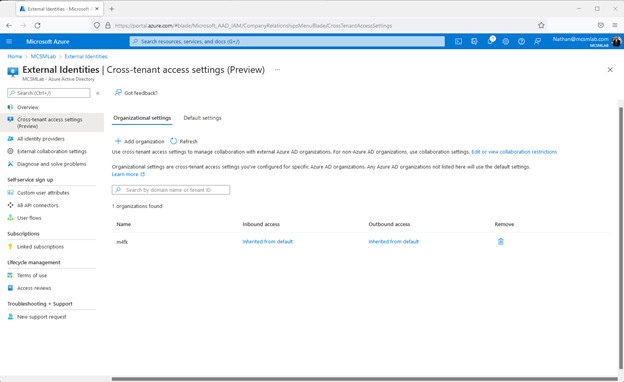Click the Refresh button in the command bar
This screenshot has width=624, height=382.
[184, 141]
